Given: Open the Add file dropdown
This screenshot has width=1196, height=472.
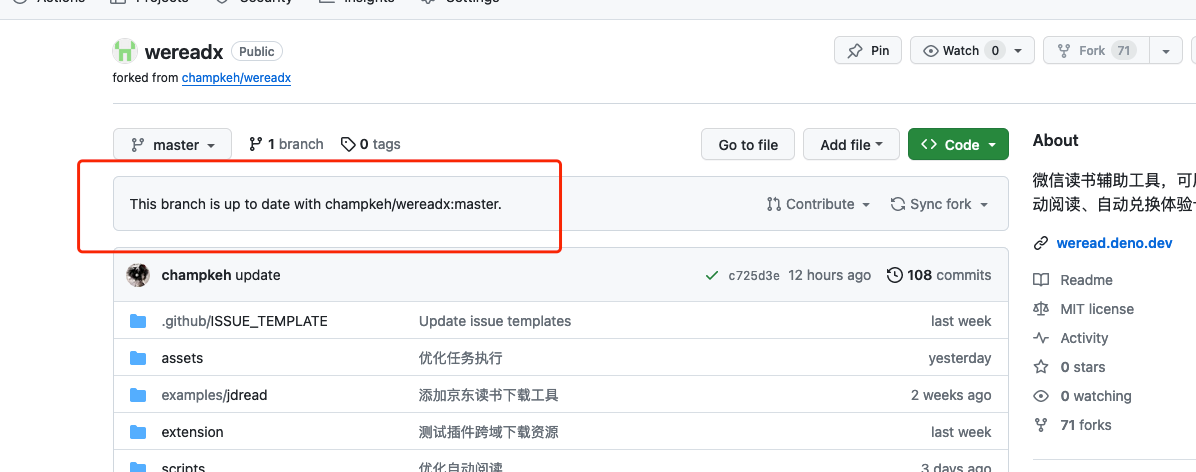Looking at the screenshot, I should point(851,144).
